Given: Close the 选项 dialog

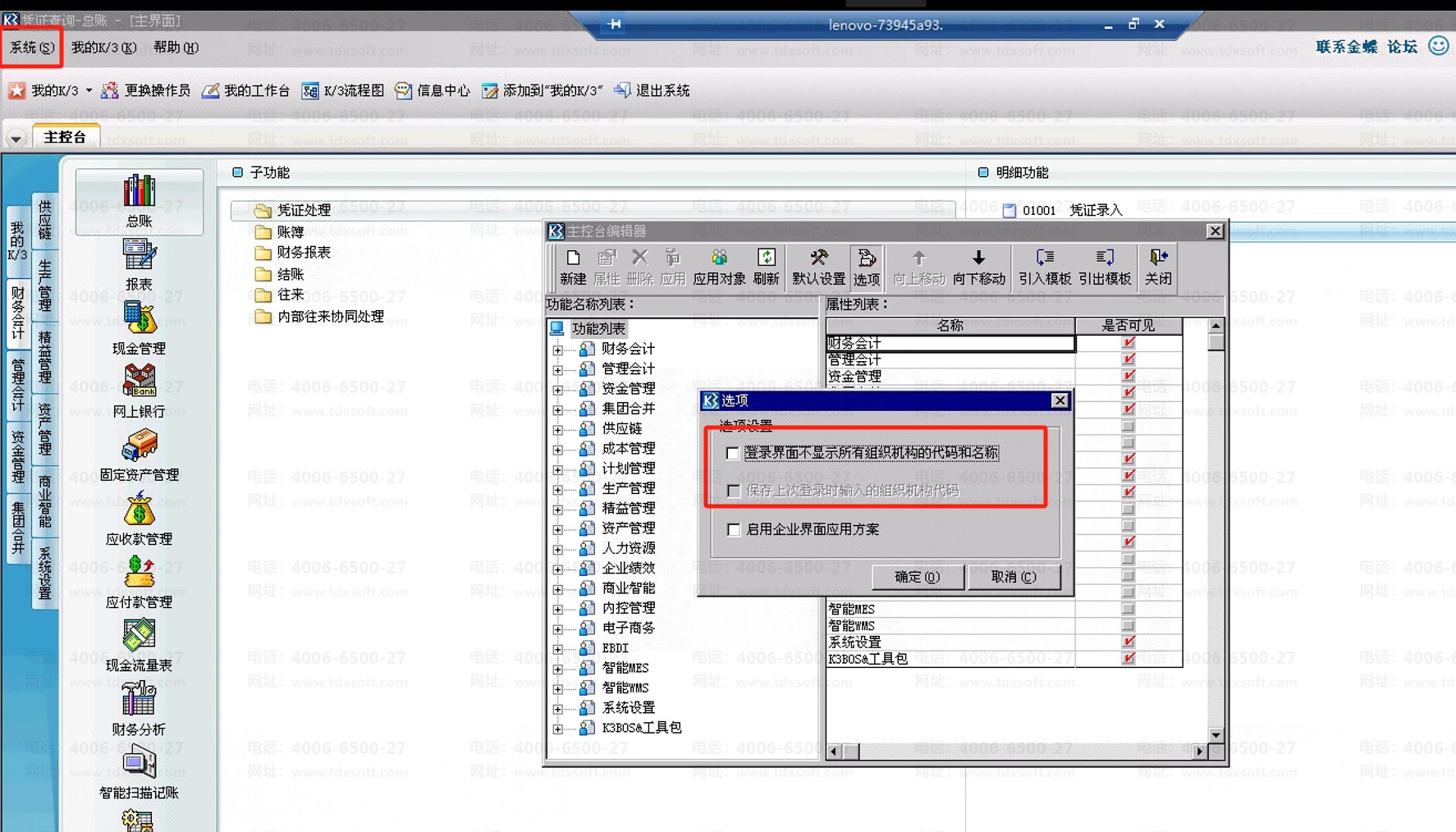Looking at the screenshot, I should [1060, 400].
